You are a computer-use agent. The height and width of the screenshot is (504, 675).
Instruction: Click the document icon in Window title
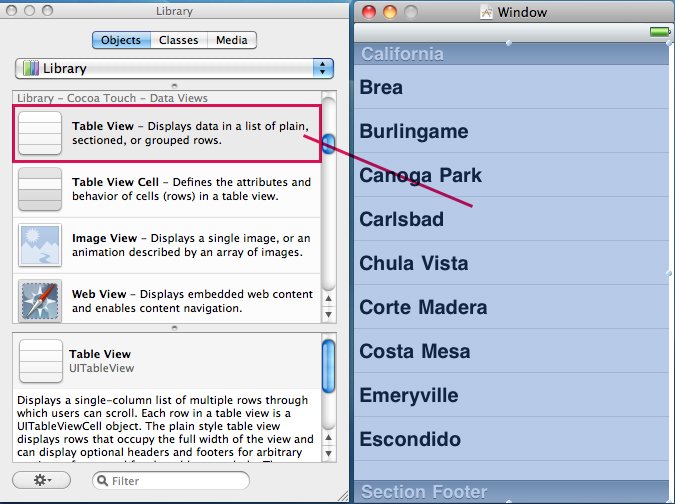tap(486, 12)
